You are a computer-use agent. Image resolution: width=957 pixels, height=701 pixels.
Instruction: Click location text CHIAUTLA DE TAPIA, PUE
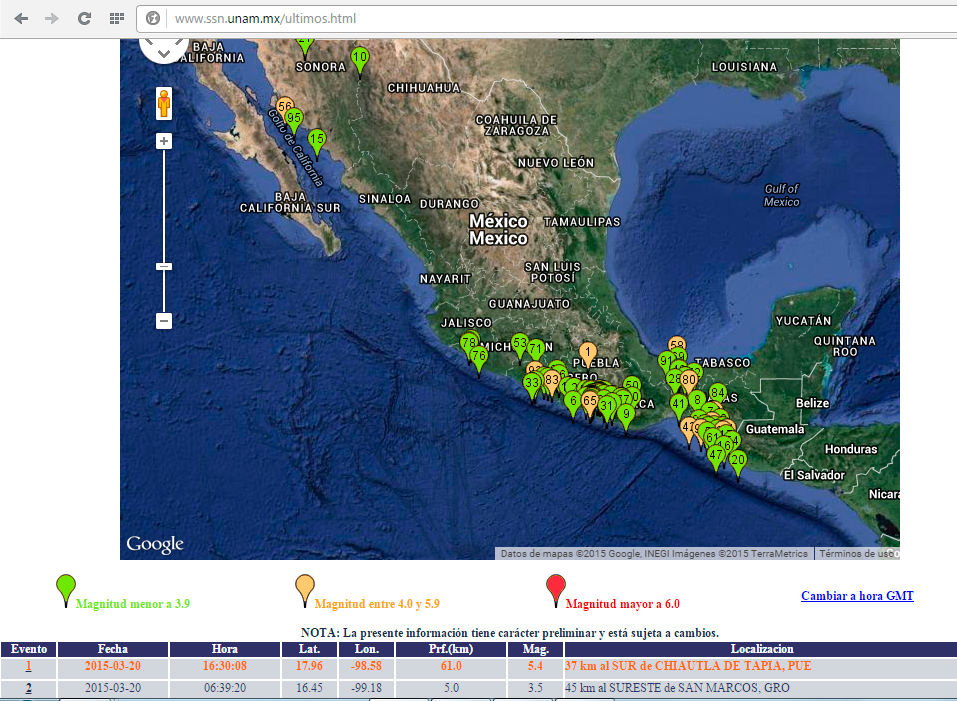733,666
